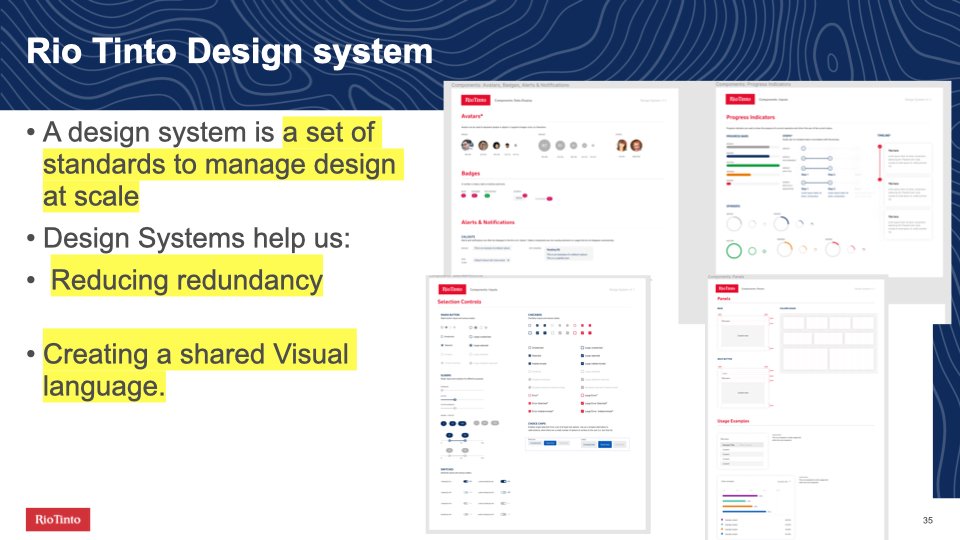Click the green progress bar

[753, 165]
